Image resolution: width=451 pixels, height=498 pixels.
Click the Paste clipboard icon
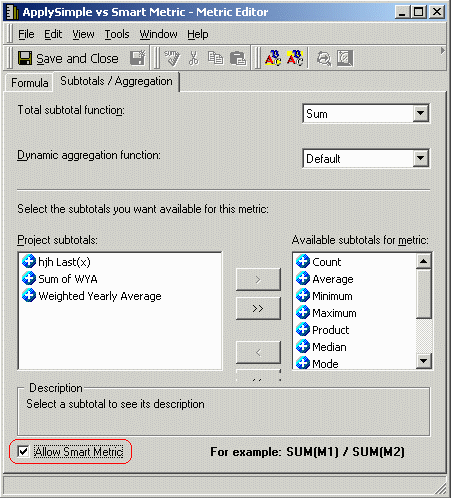(238, 58)
